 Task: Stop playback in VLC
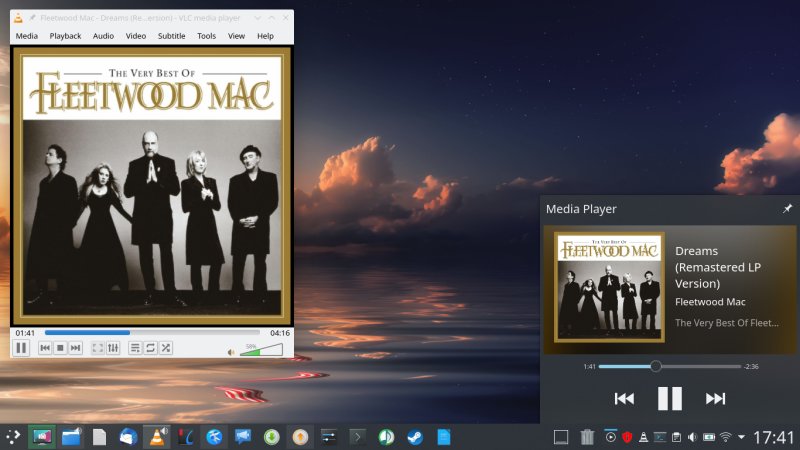pos(60,348)
